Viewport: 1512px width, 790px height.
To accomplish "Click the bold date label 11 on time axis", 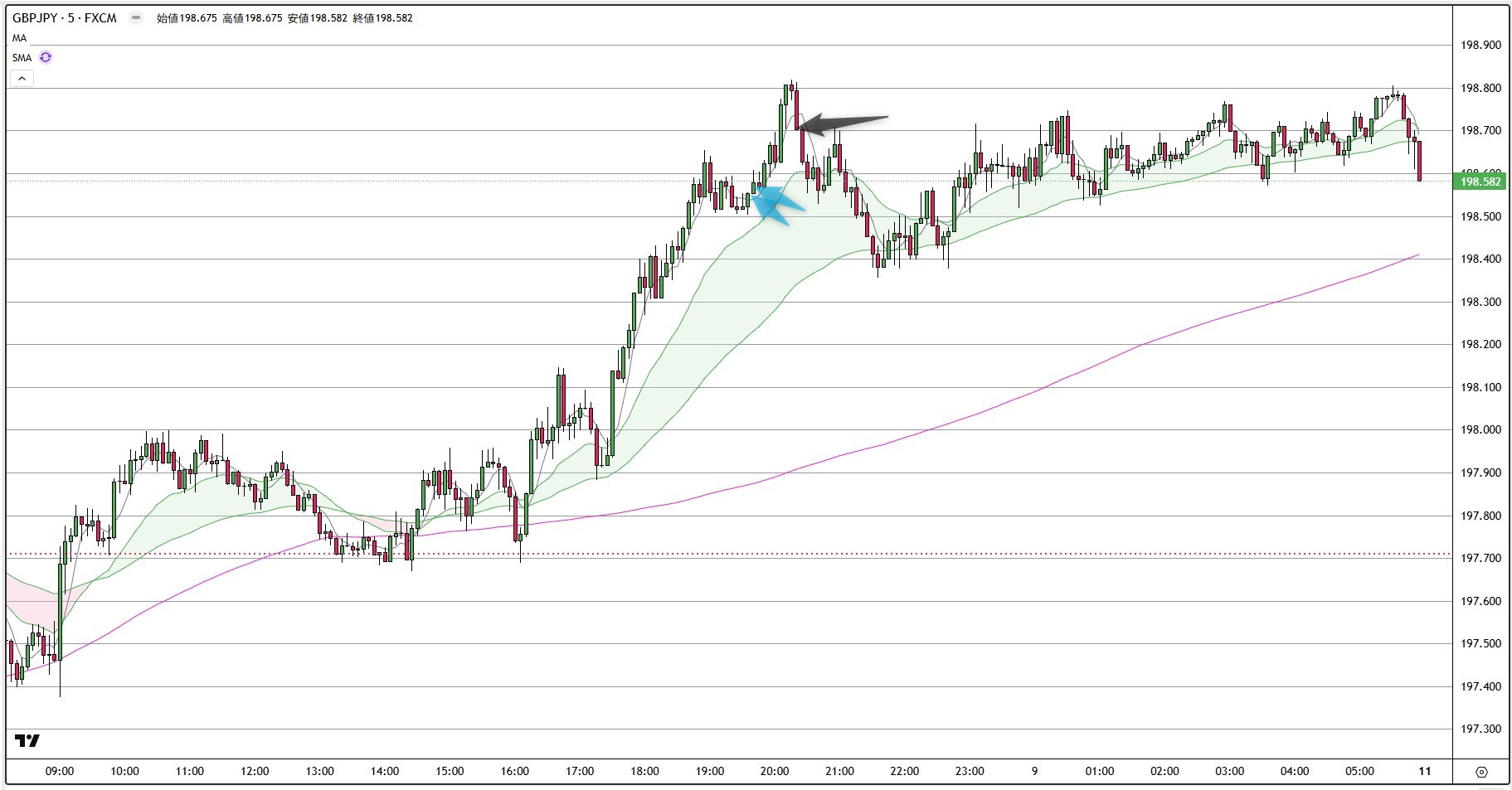I will pyautogui.click(x=1425, y=771).
